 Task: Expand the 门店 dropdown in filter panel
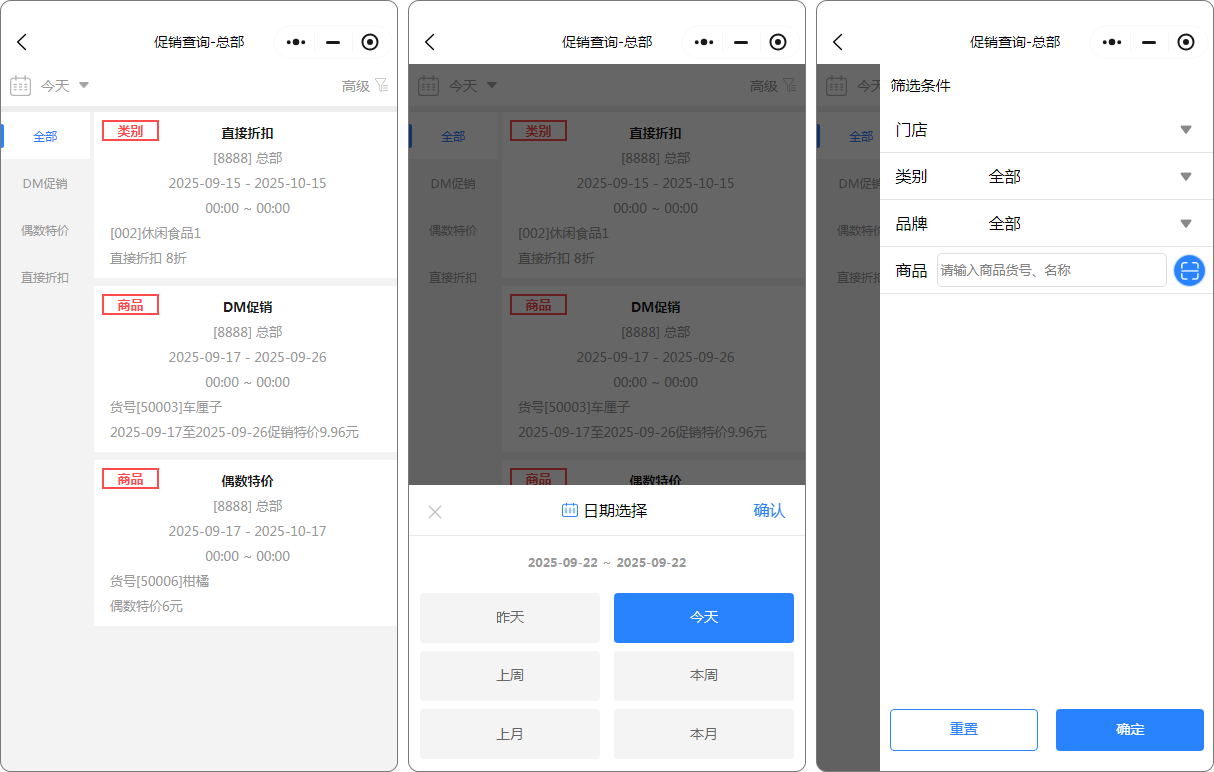(x=1186, y=130)
